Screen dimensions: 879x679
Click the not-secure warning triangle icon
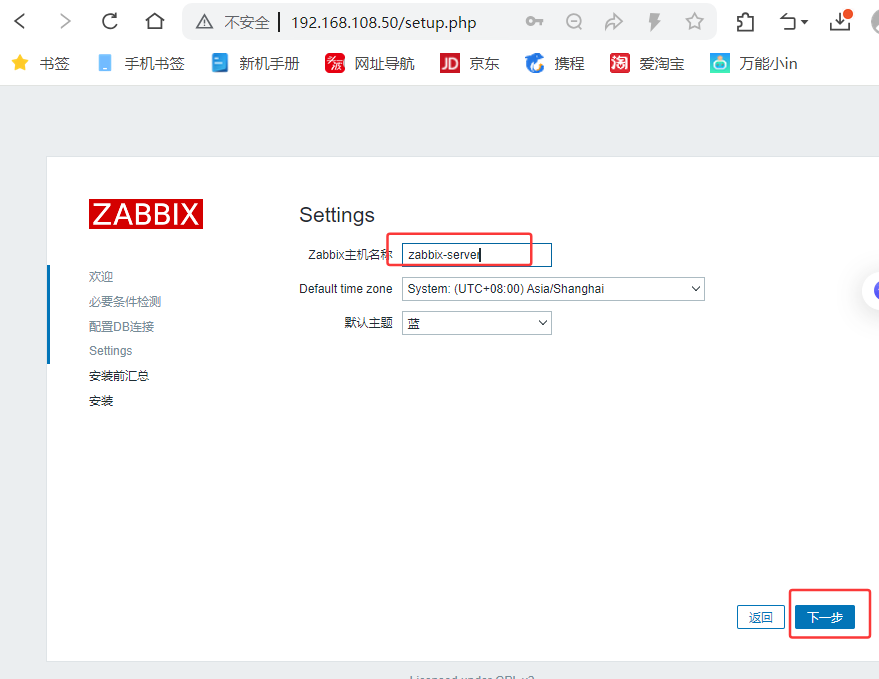click(205, 22)
